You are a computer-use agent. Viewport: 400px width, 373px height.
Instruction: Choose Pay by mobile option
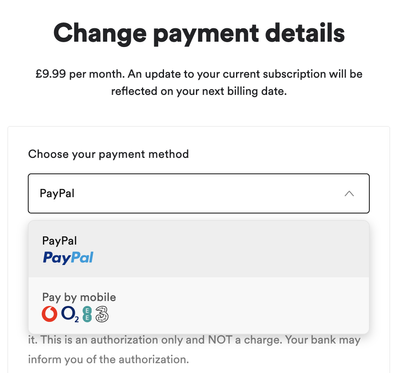click(199, 305)
